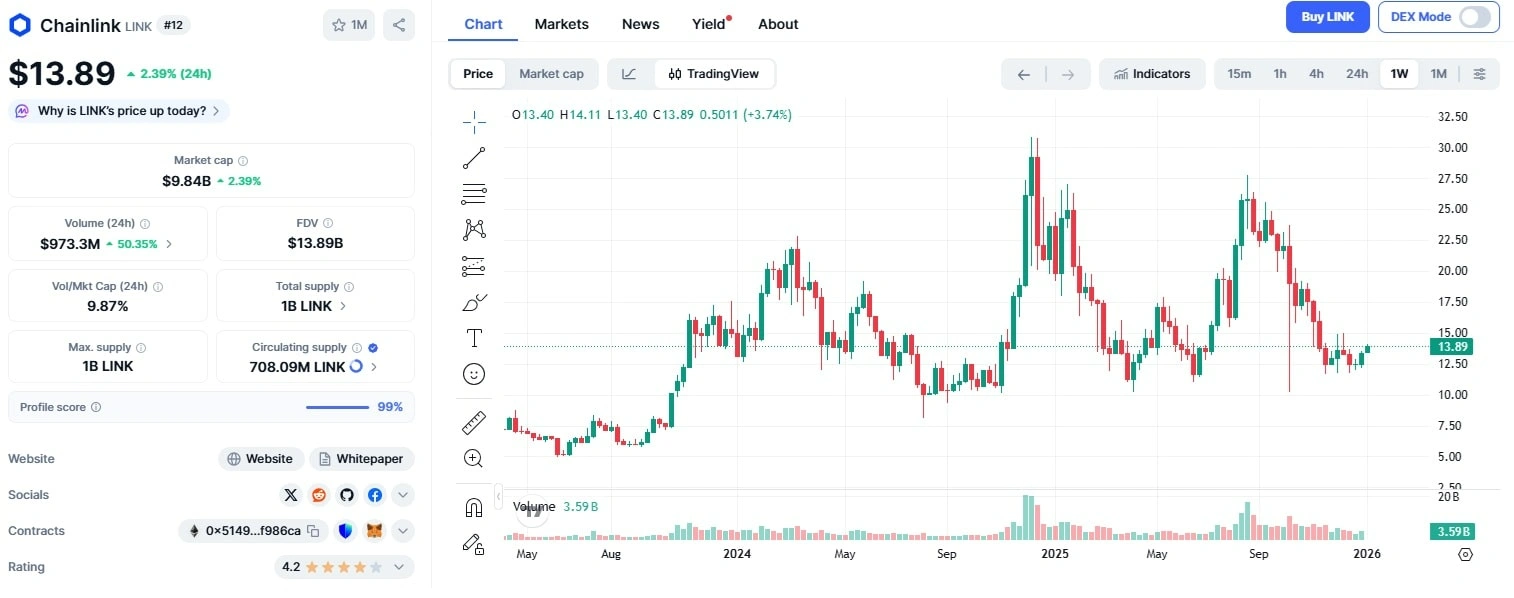Click the share icon button
The width and height of the screenshot is (1514, 598).
pyautogui.click(x=399, y=25)
